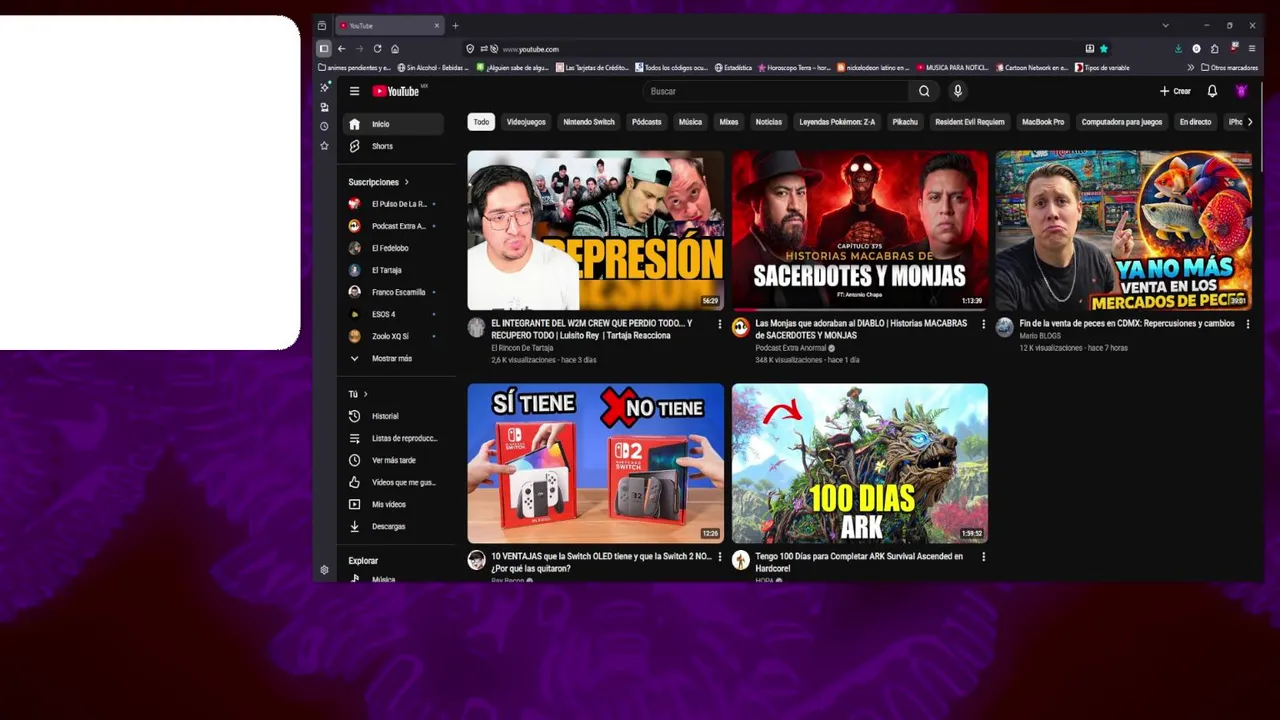1280x720 pixels.
Task: Open Videos que me gustan
Action: click(393, 482)
